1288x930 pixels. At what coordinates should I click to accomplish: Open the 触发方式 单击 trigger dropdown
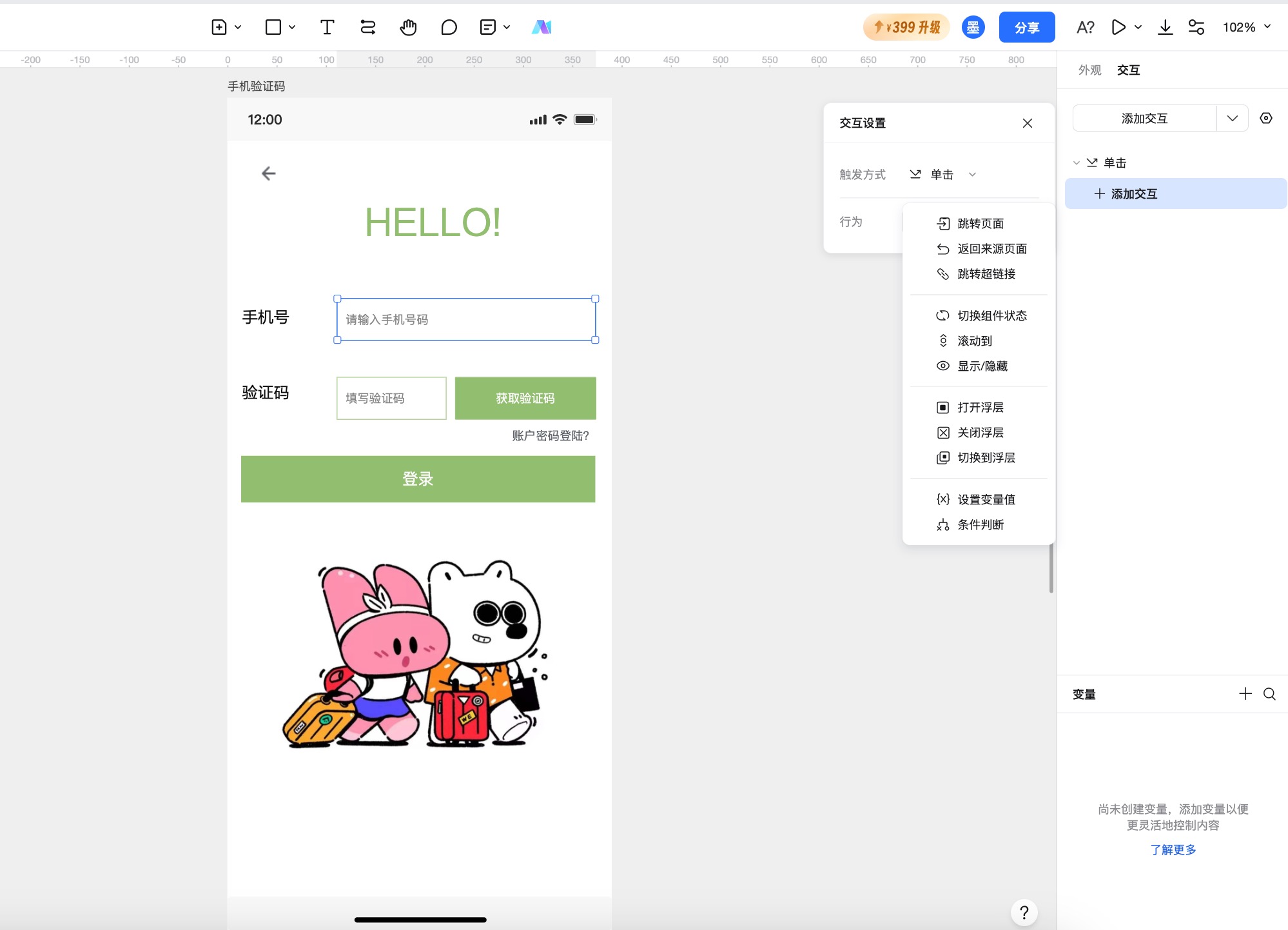943,174
